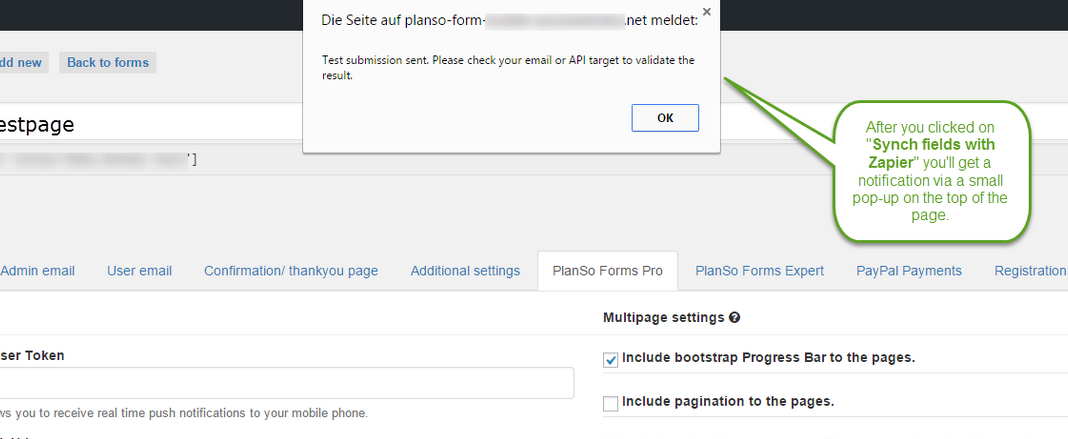
Task: Go to Additional settings tab
Action: click(x=465, y=271)
